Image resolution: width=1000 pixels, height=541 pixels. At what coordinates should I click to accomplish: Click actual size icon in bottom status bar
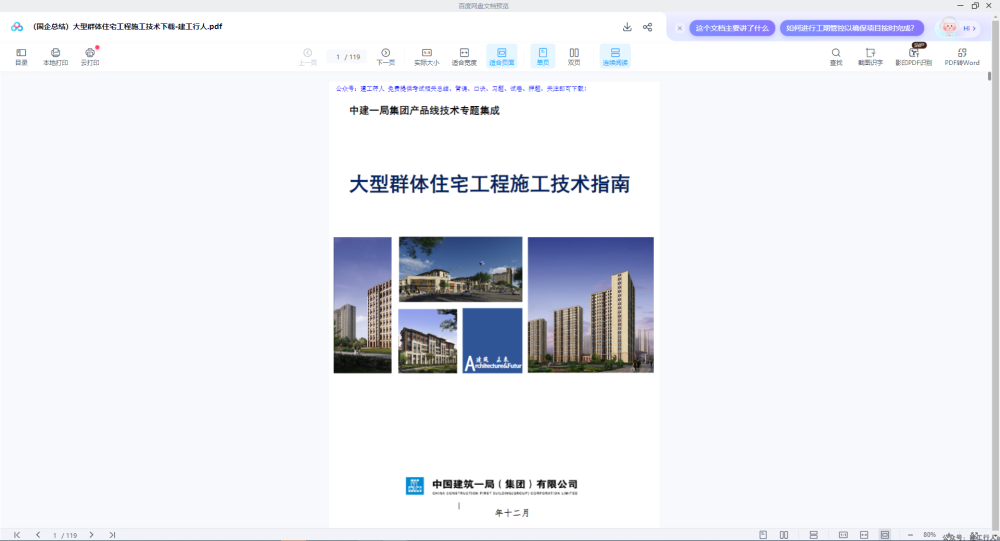click(843, 535)
